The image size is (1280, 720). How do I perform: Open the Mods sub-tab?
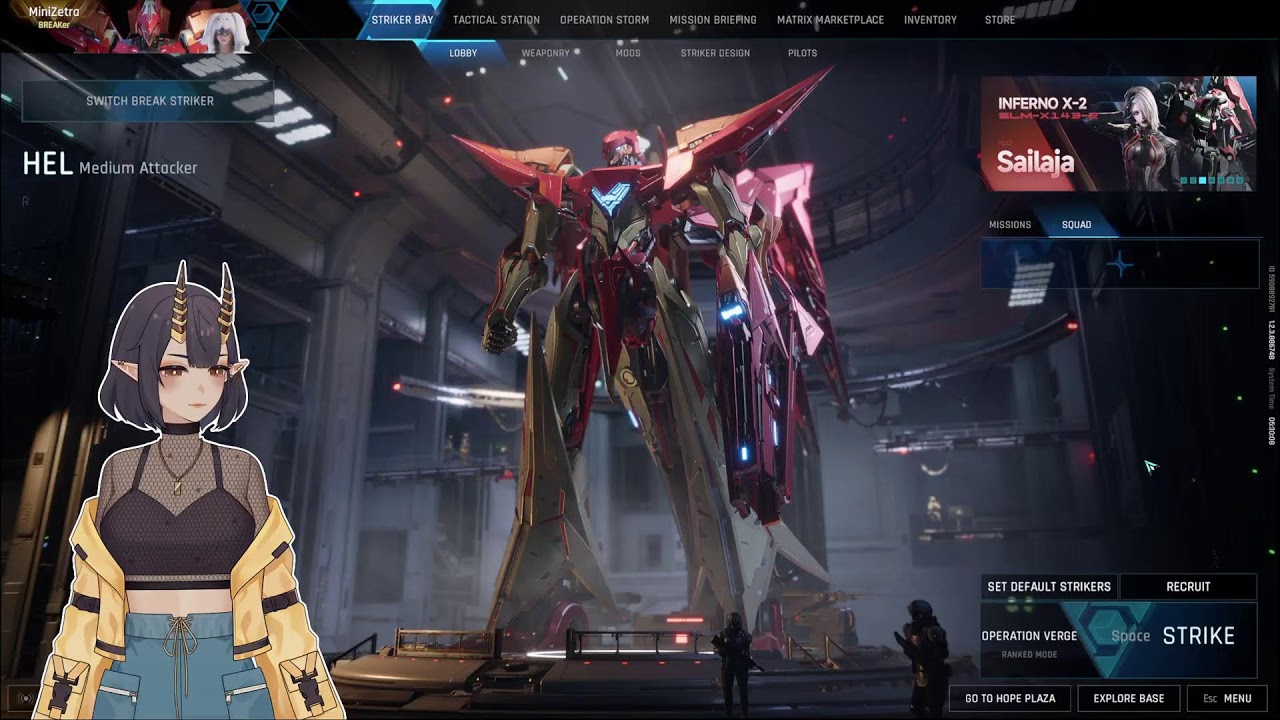coord(628,53)
